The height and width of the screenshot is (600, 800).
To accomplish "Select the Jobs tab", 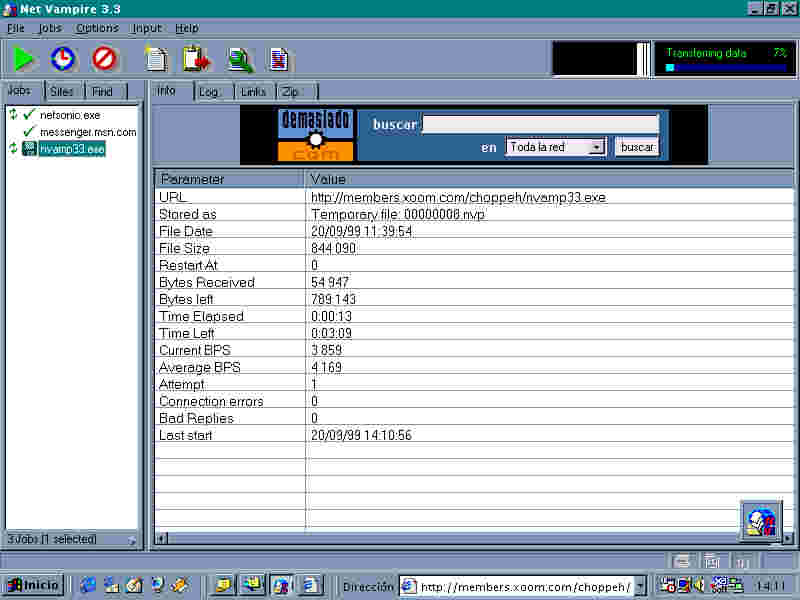I will pyautogui.click(x=22, y=91).
